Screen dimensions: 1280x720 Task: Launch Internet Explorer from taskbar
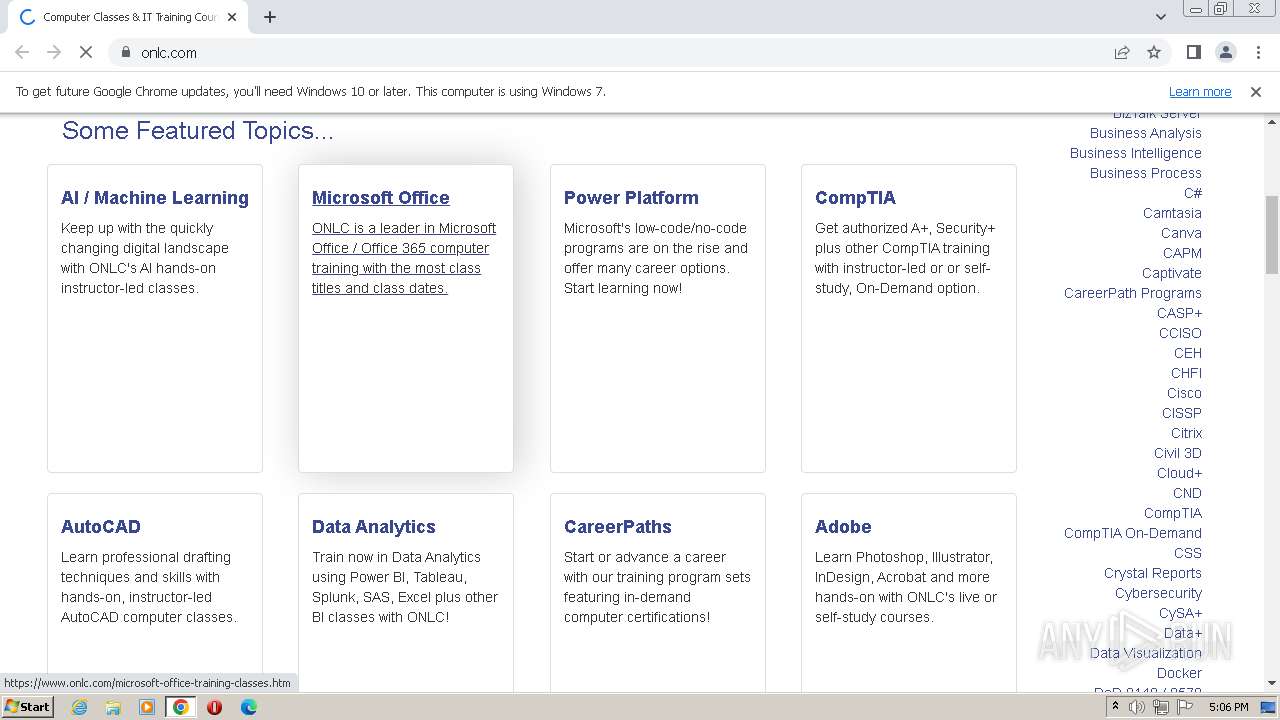[80, 707]
